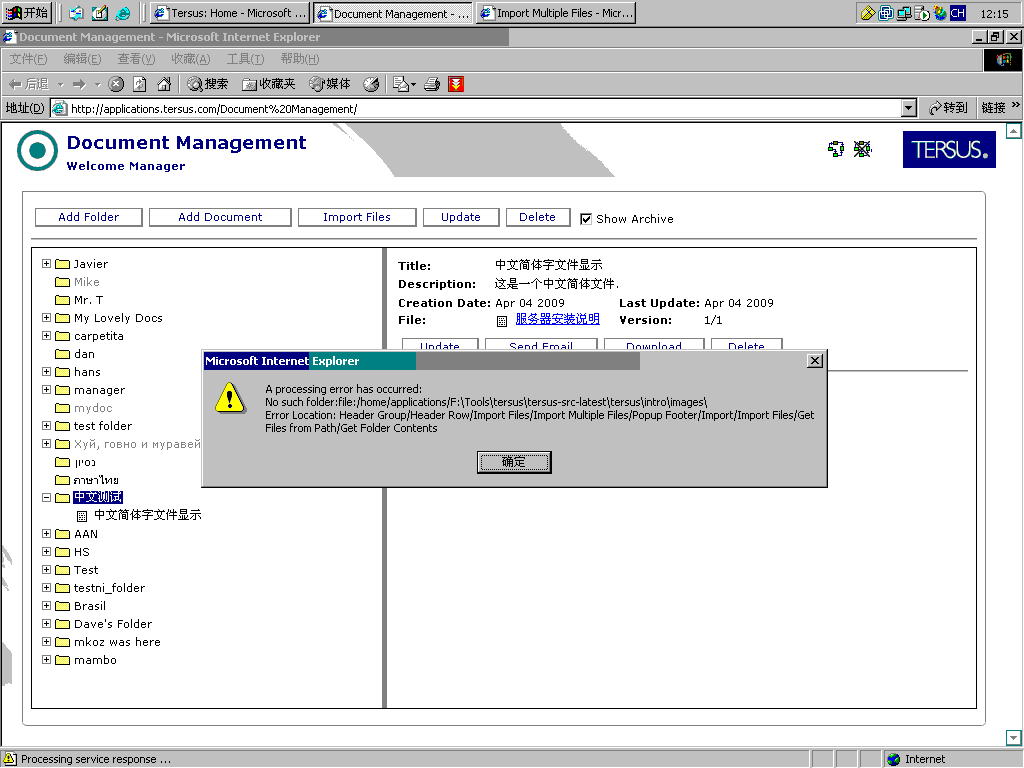Open the 服务器安装说明 file link
Image resolution: width=1024 pixels, height=768 pixels.
tap(557, 320)
